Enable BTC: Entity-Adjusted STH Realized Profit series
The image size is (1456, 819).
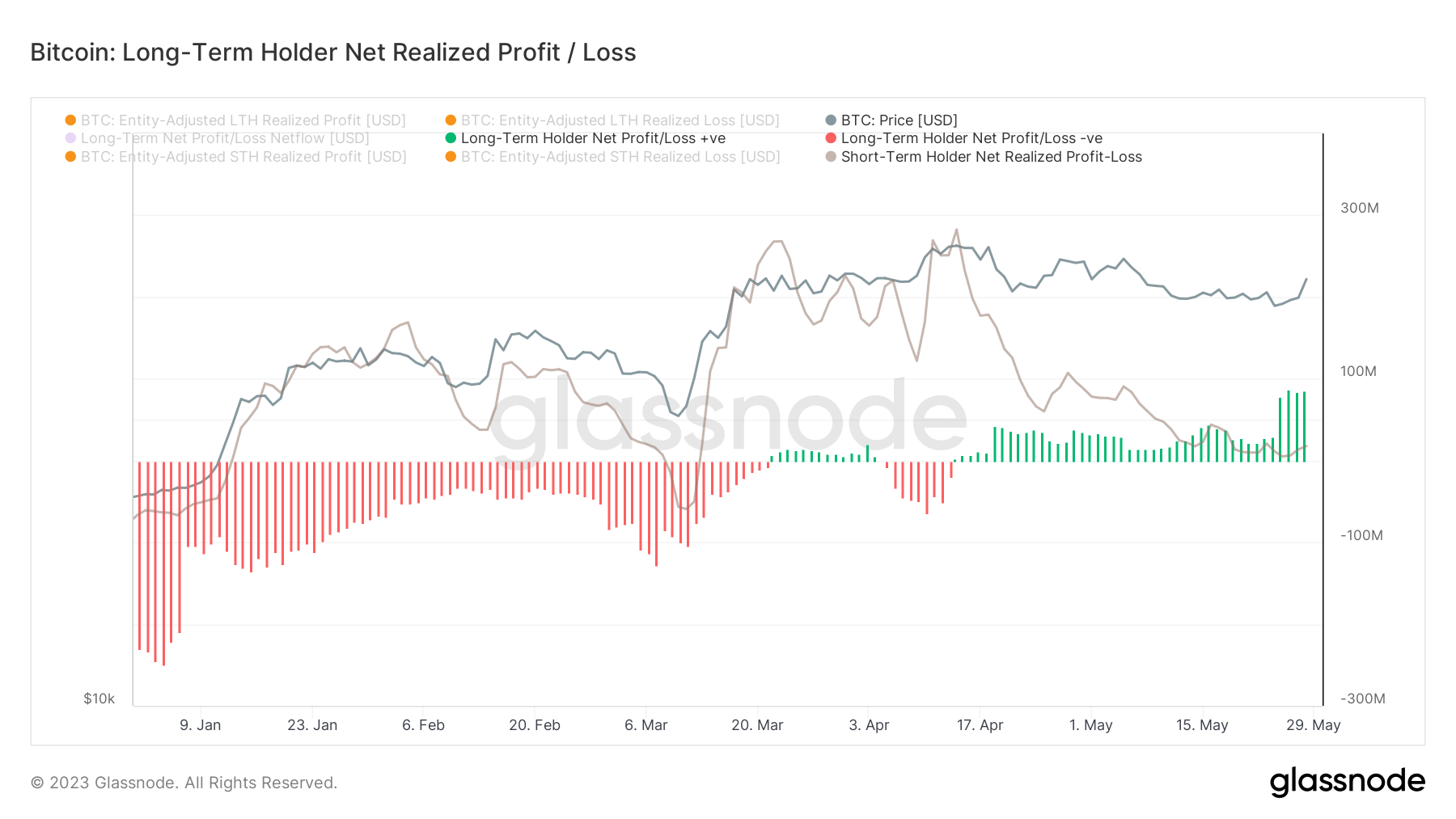(236, 157)
